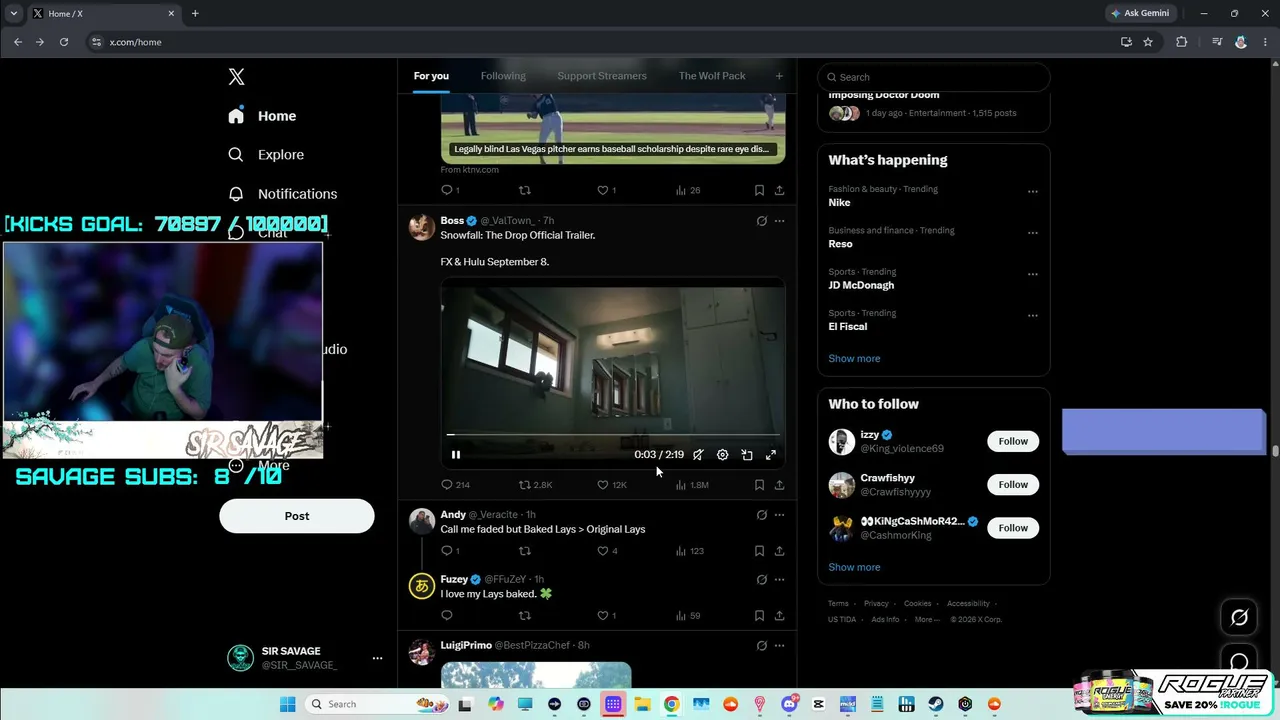The height and width of the screenshot is (720, 1280).
Task: Open more options on LuigiPrimo's post
Action: pos(779,646)
